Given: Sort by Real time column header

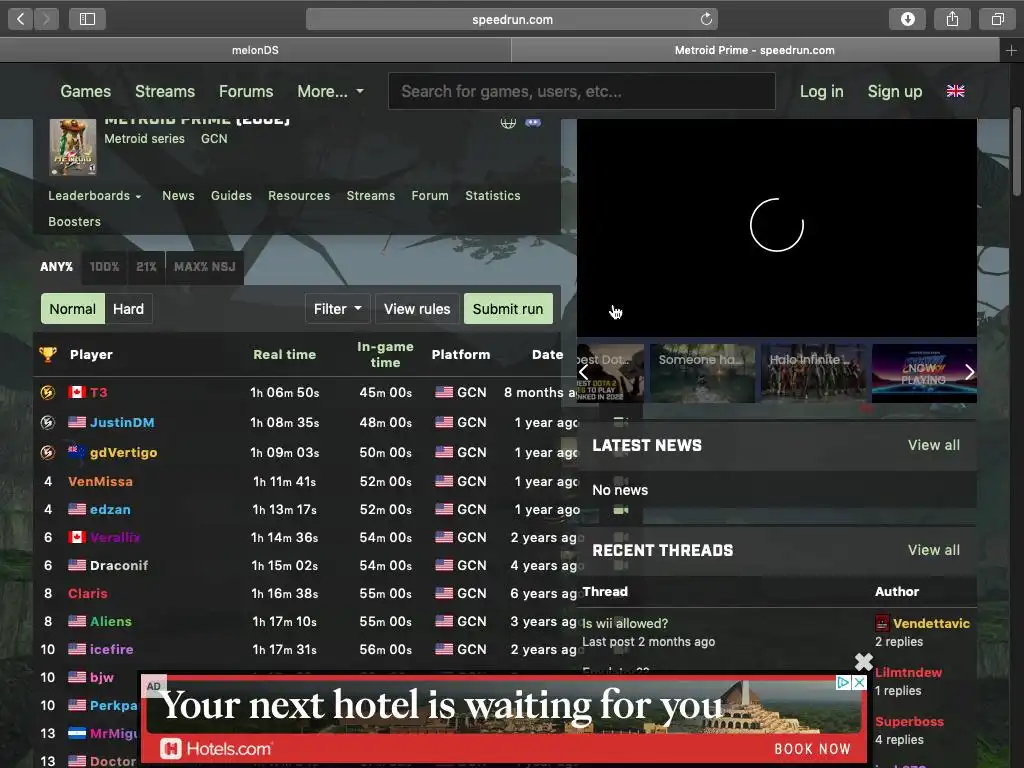Looking at the screenshot, I should [x=285, y=355].
